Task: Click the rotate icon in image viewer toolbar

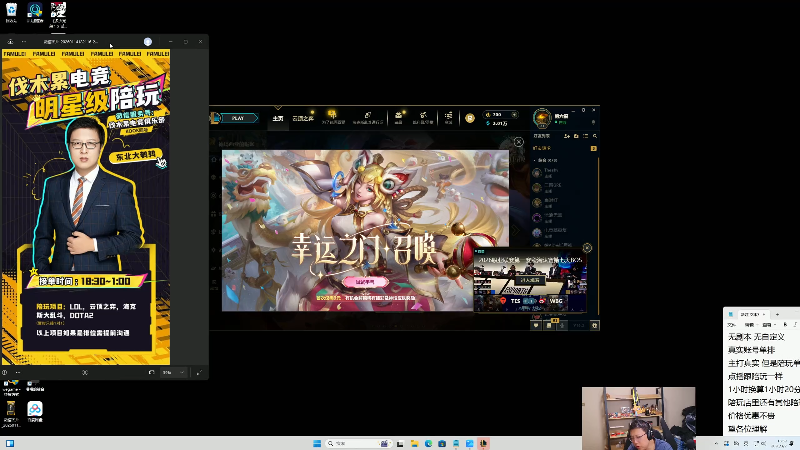Action: pyautogui.click(x=152, y=372)
